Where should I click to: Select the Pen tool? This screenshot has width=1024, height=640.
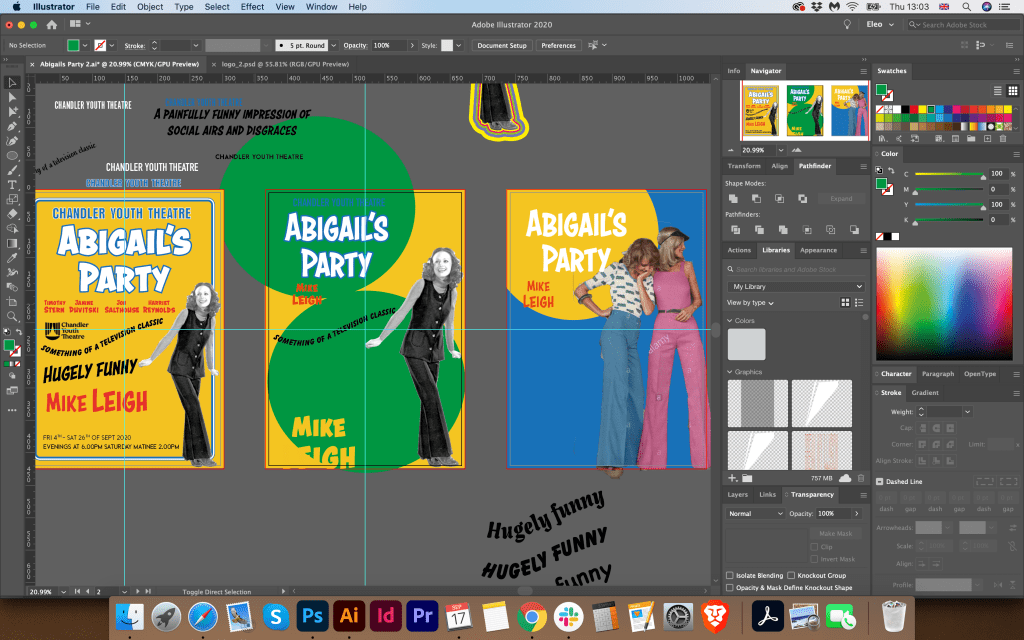pos(12,127)
